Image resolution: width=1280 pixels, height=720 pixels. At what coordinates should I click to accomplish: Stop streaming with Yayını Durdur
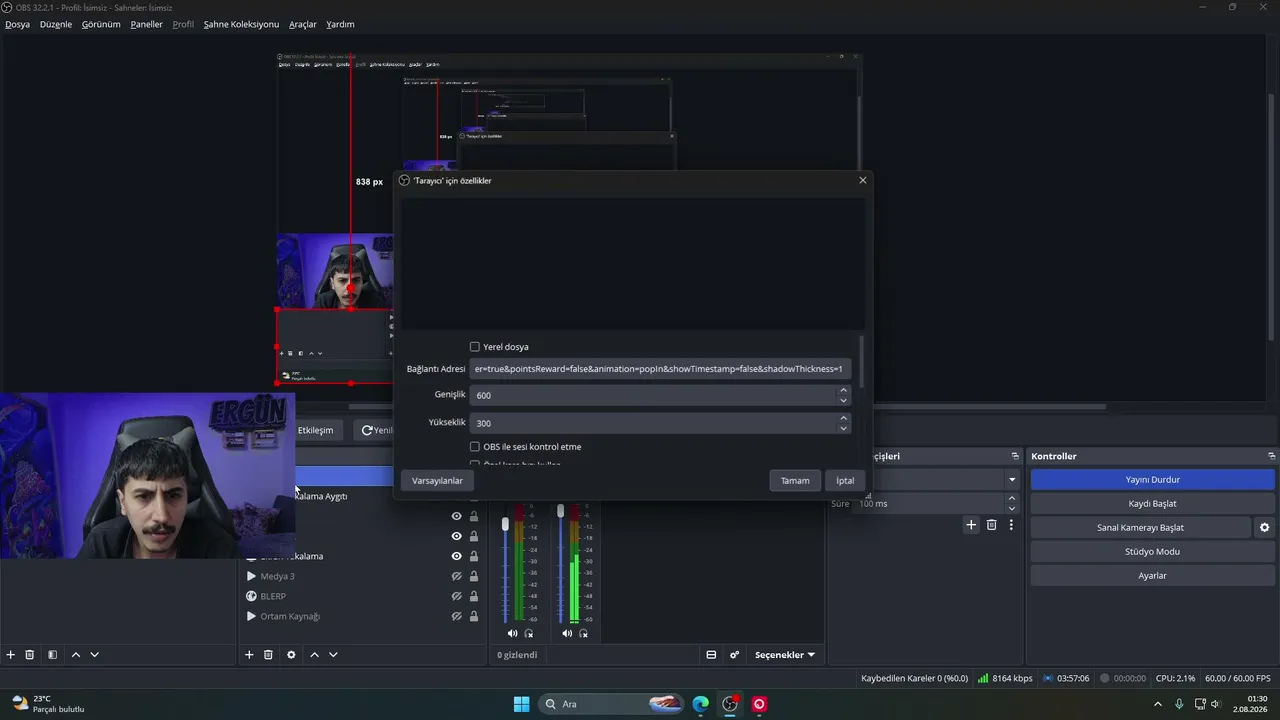(1152, 480)
